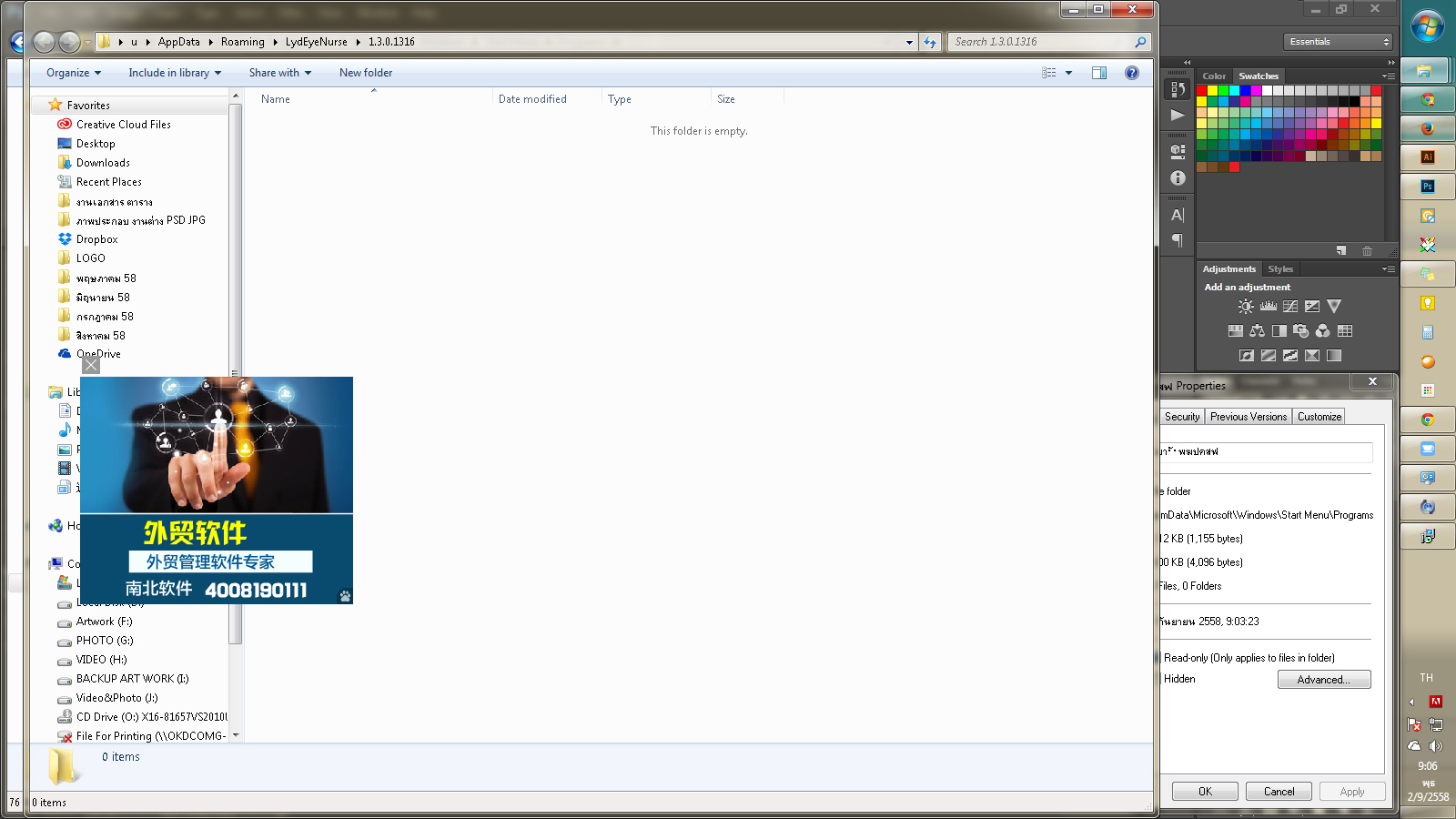Image resolution: width=1456 pixels, height=819 pixels.
Task: Click Cancel in the Properties dialog
Action: (x=1279, y=792)
